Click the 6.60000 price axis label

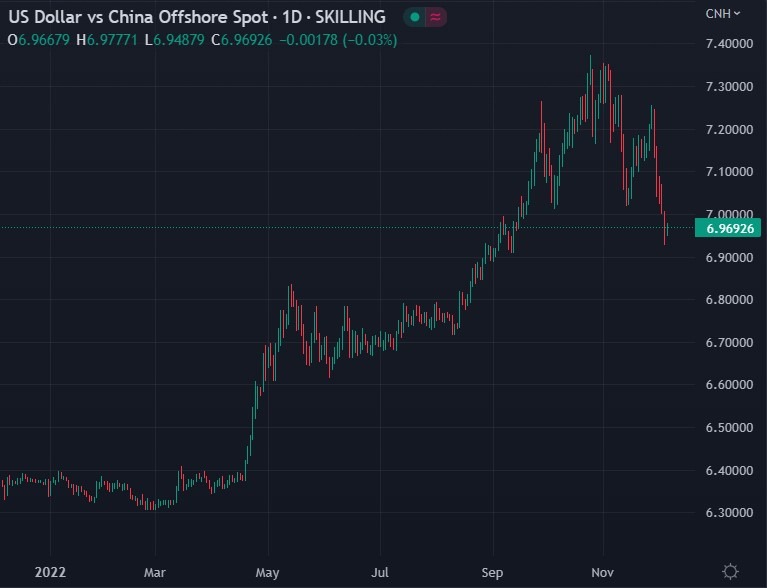(729, 384)
